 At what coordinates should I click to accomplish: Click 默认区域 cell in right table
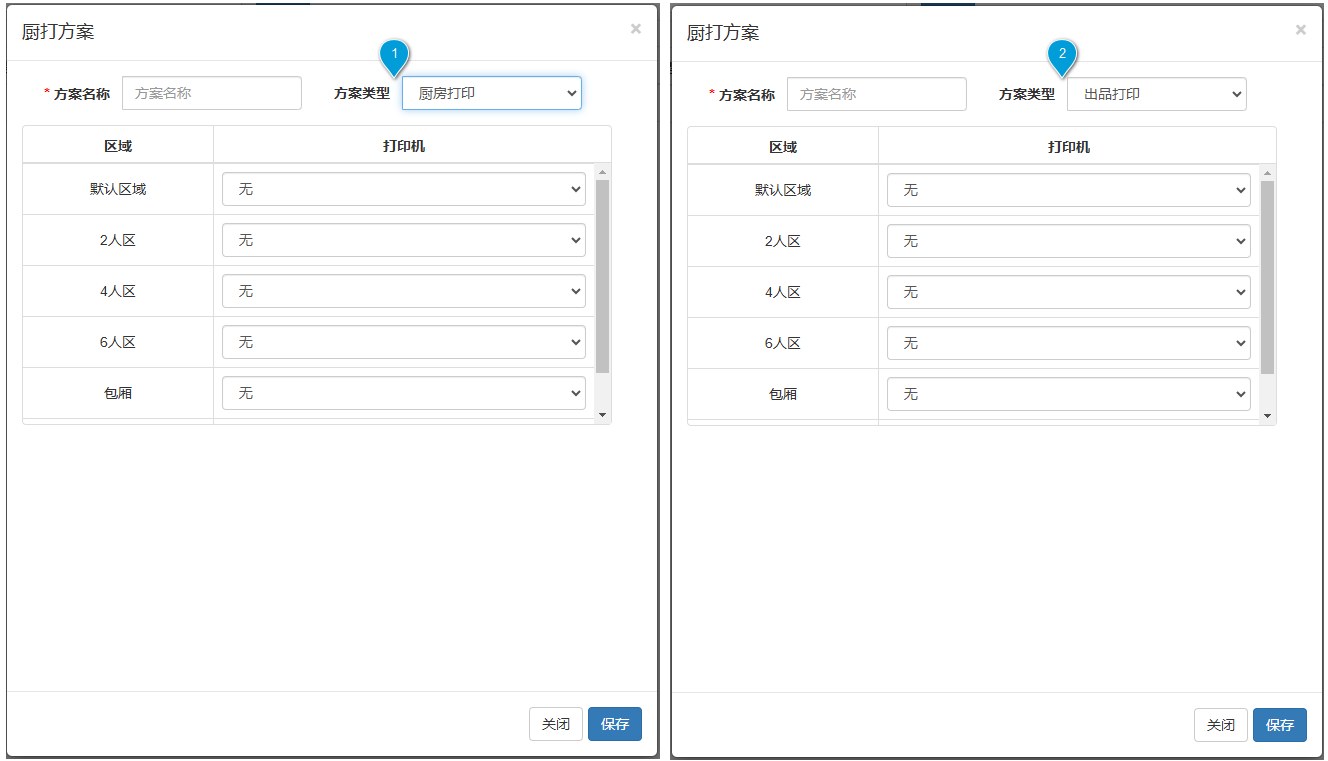(x=783, y=190)
